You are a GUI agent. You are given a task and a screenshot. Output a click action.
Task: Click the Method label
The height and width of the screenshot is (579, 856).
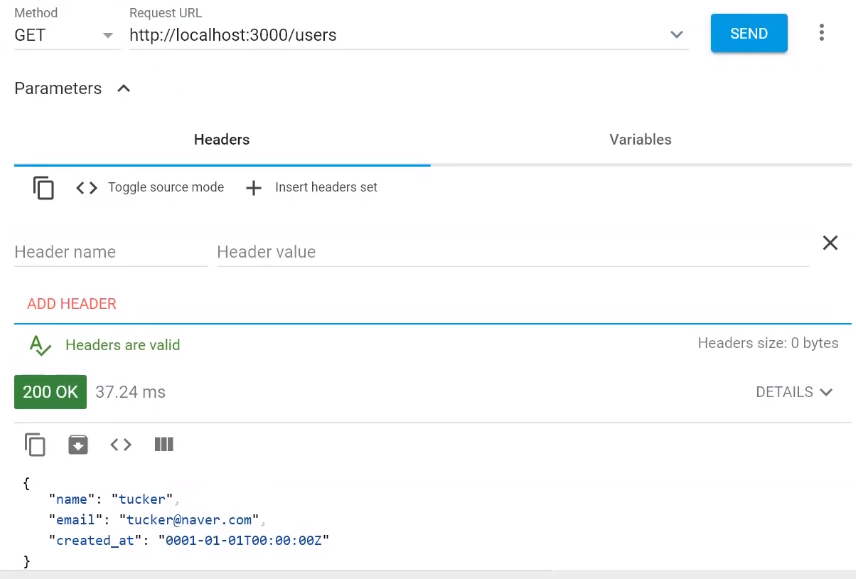pyautogui.click(x=36, y=13)
